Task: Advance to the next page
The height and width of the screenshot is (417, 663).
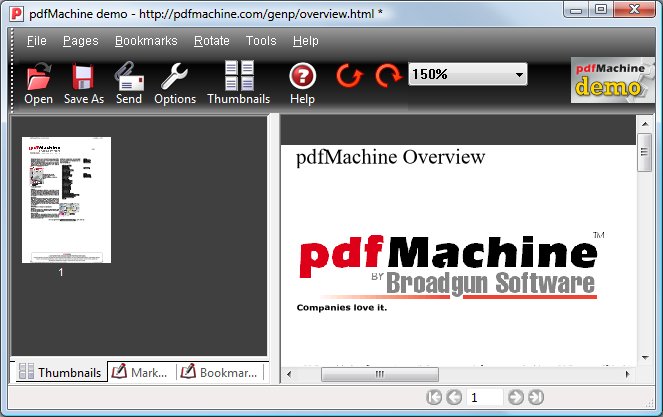Action: 516,398
